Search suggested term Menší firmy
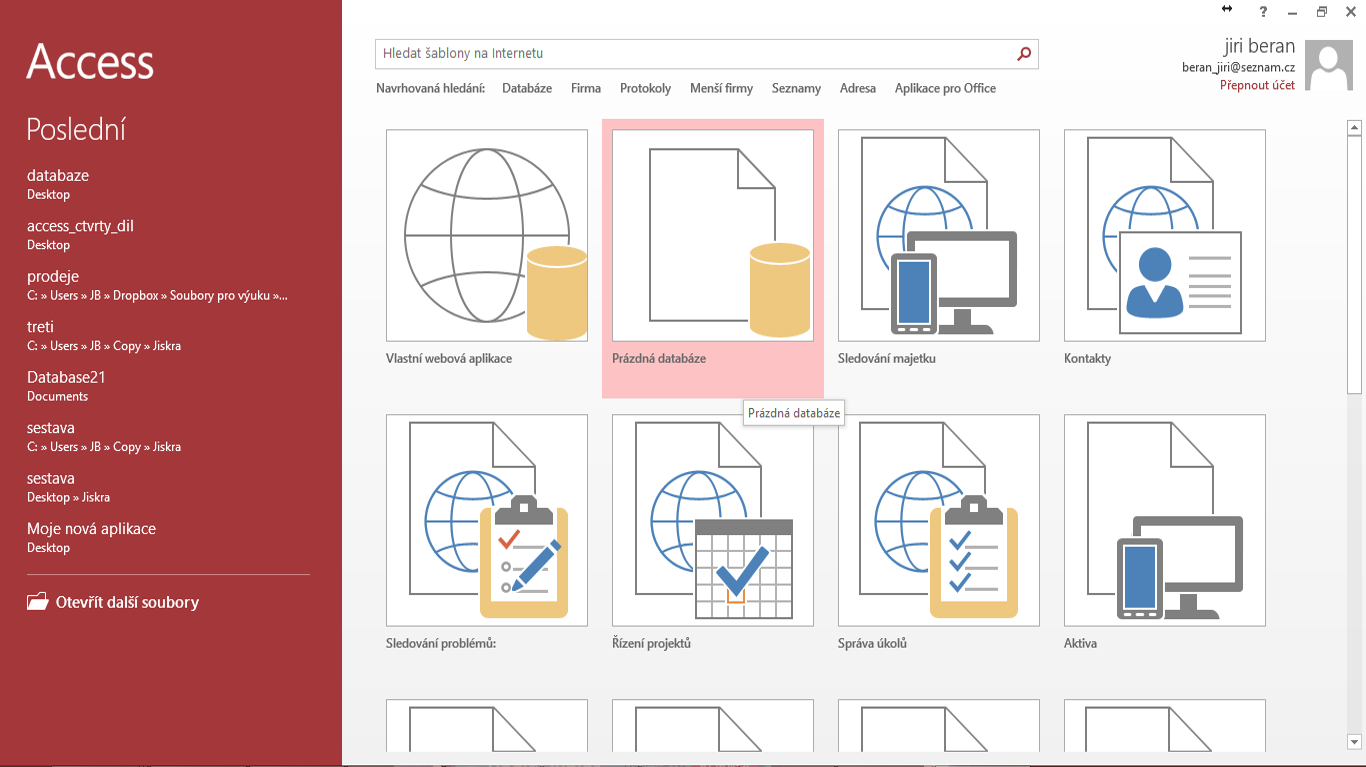This screenshot has height=767, width=1366. 721,88
